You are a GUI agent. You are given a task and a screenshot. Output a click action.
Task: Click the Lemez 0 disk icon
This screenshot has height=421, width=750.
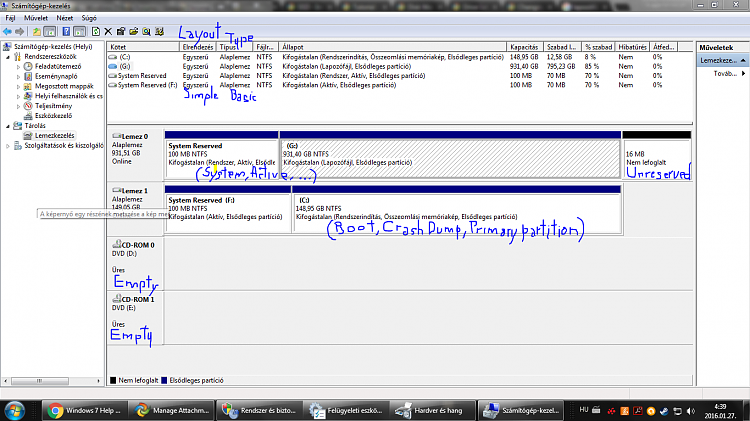pos(116,136)
